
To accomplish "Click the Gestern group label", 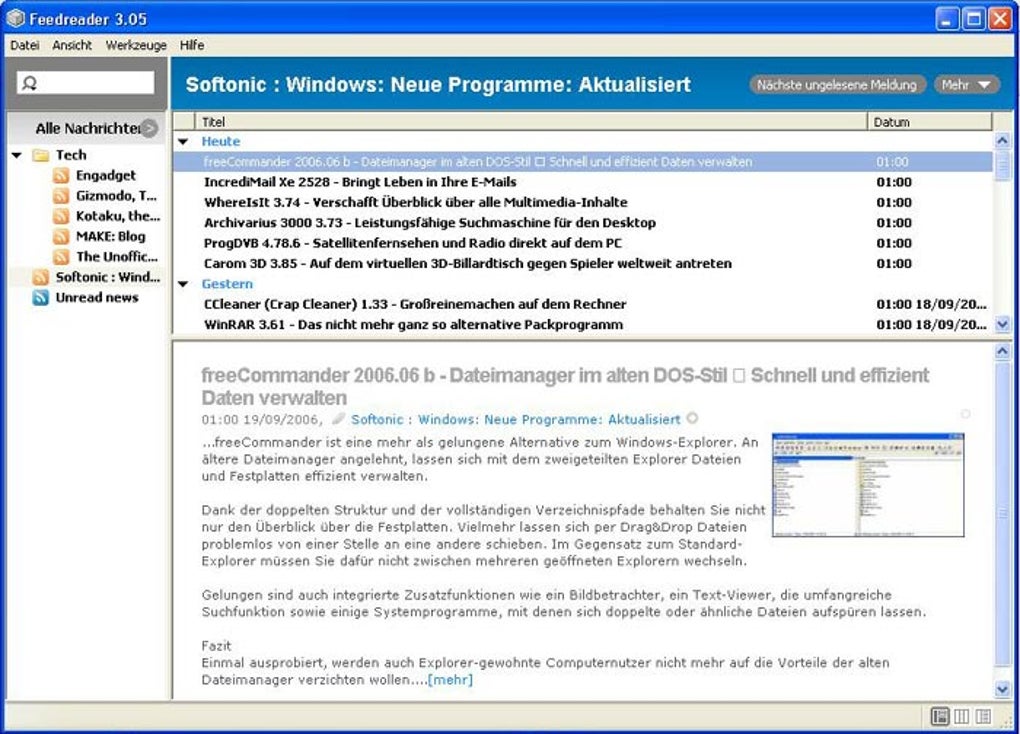I will [227, 284].
